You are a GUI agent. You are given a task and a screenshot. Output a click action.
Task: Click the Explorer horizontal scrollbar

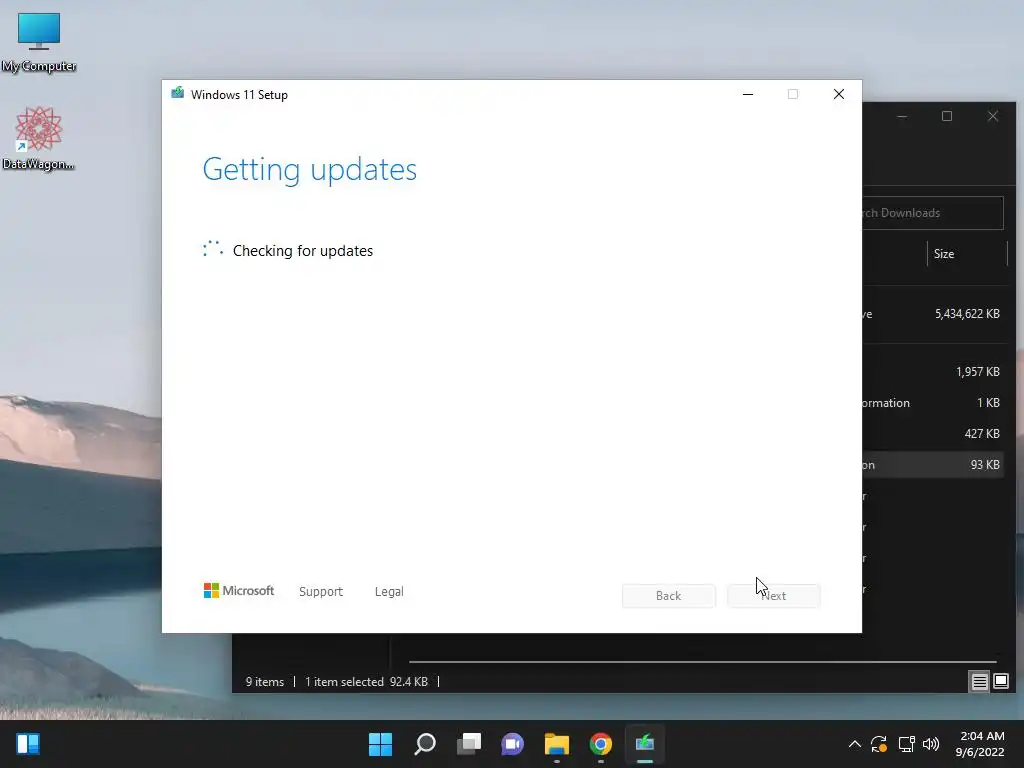click(703, 662)
